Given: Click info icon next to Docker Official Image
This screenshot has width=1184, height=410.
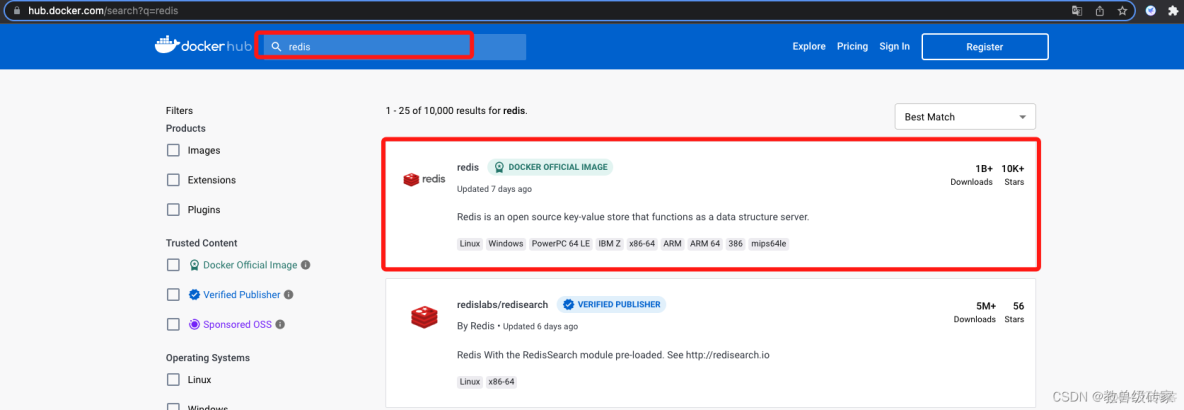Looking at the screenshot, I should 306,265.
